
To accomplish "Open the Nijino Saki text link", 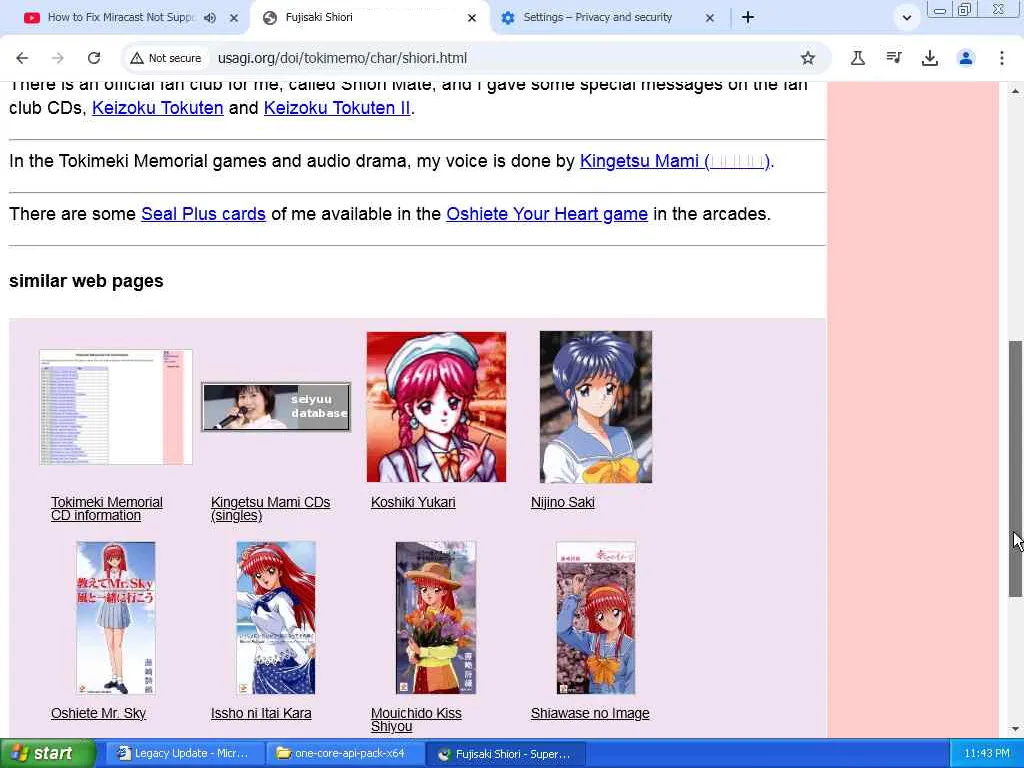I will (562, 502).
